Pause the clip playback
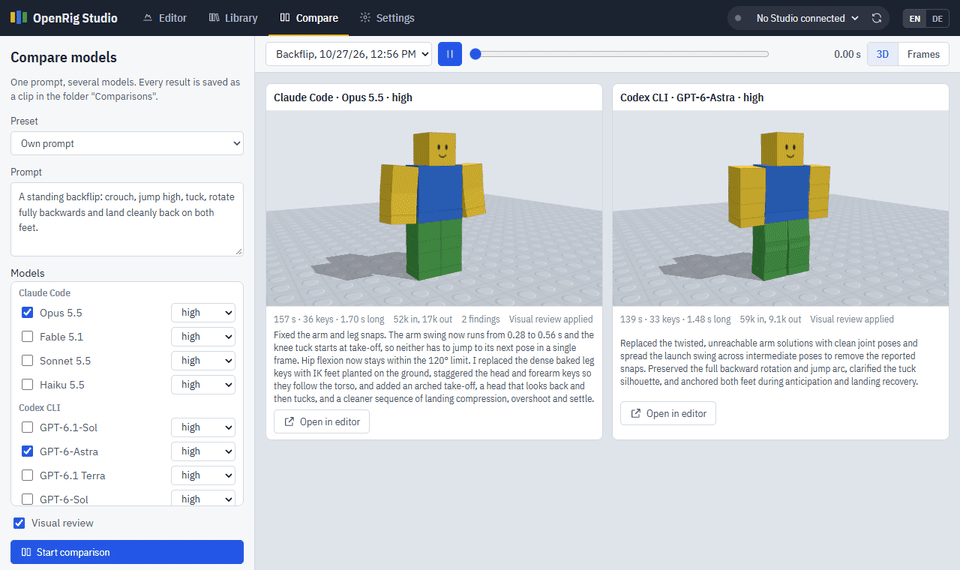Image resolution: width=960 pixels, height=570 pixels. pos(450,54)
